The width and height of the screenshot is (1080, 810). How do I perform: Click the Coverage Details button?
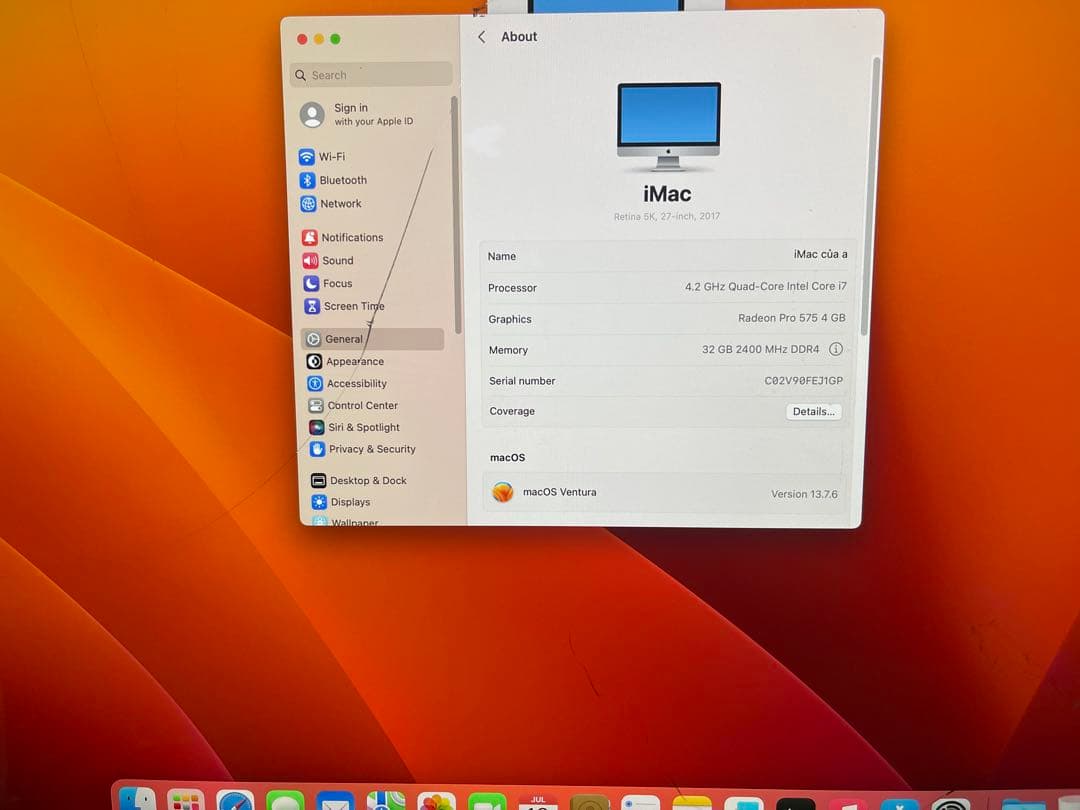pyautogui.click(x=813, y=411)
